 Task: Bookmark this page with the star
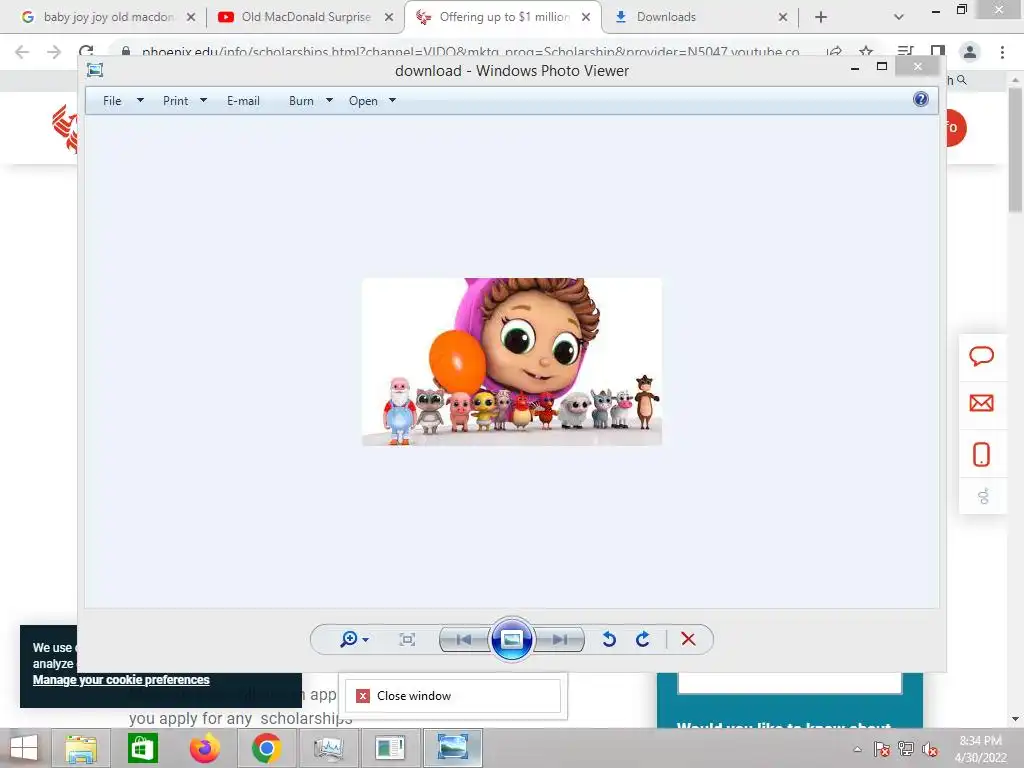[866, 51]
